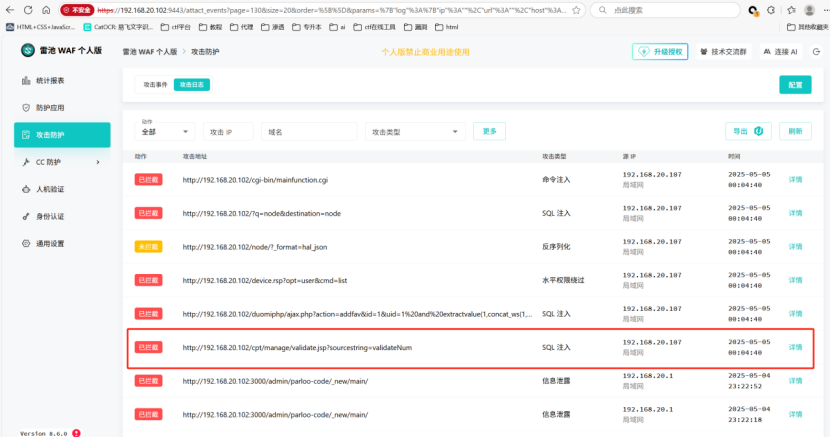Click the 通用设置 gear icon

pyautogui.click(x=26, y=244)
